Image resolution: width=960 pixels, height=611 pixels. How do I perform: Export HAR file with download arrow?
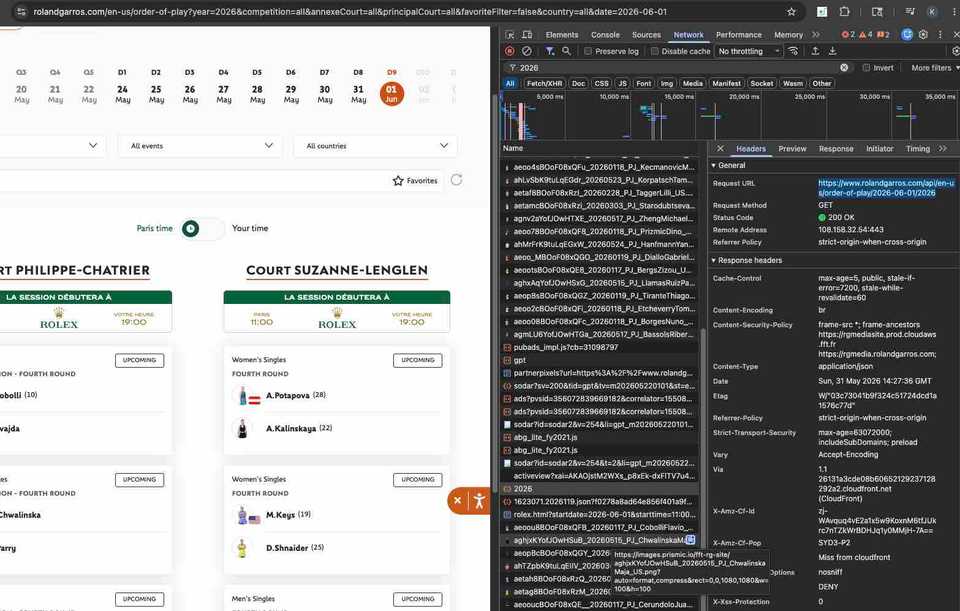[x=832, y=51]
